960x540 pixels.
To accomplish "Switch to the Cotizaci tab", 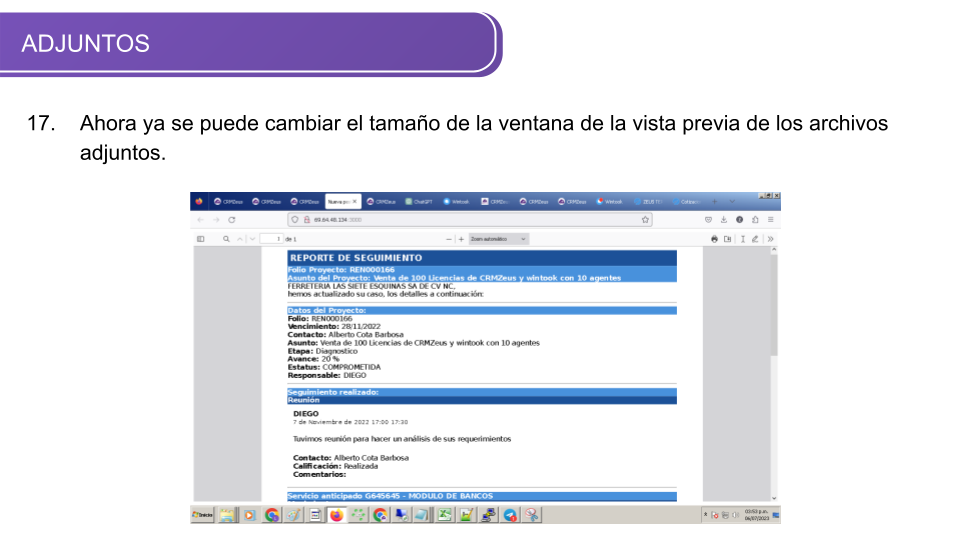I will 686,201.
